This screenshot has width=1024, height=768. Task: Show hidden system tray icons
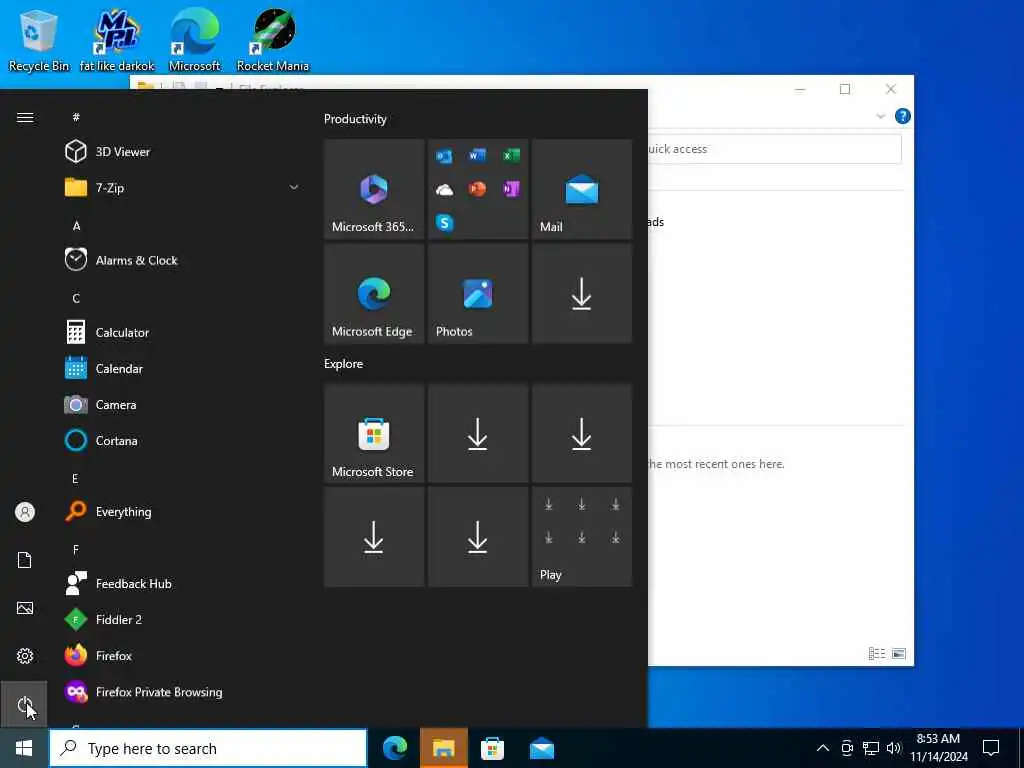click(x=823, y=748)
